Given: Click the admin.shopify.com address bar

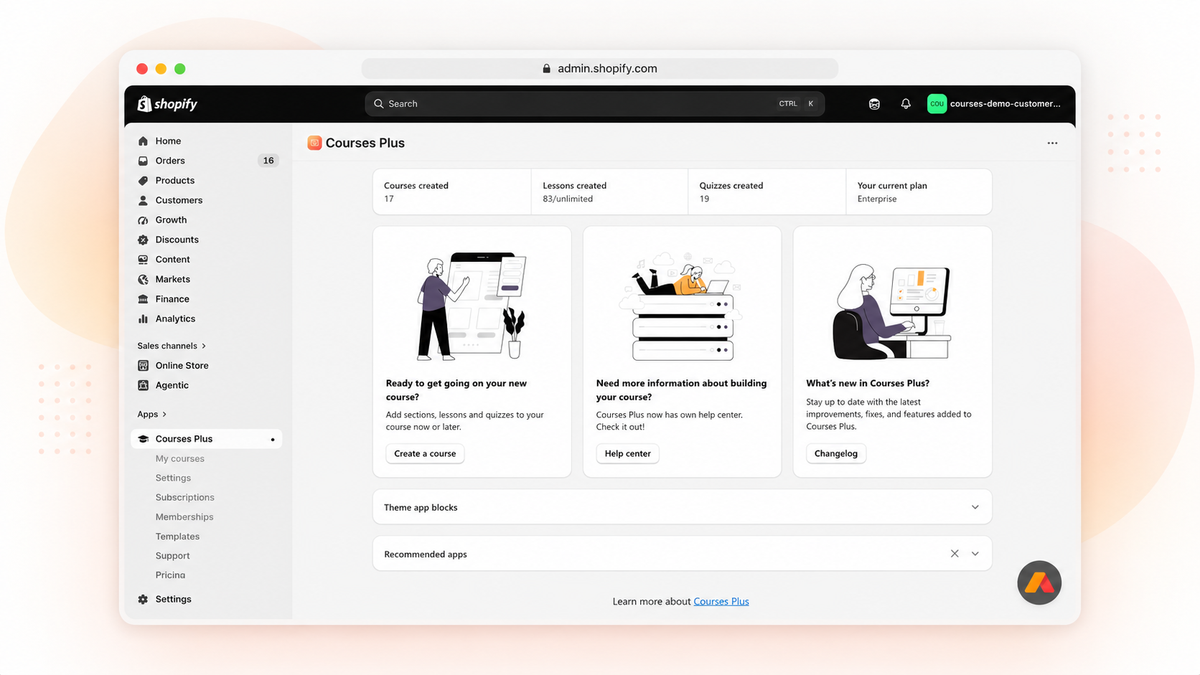Looking at the screenshot, I should click(600, 69).
